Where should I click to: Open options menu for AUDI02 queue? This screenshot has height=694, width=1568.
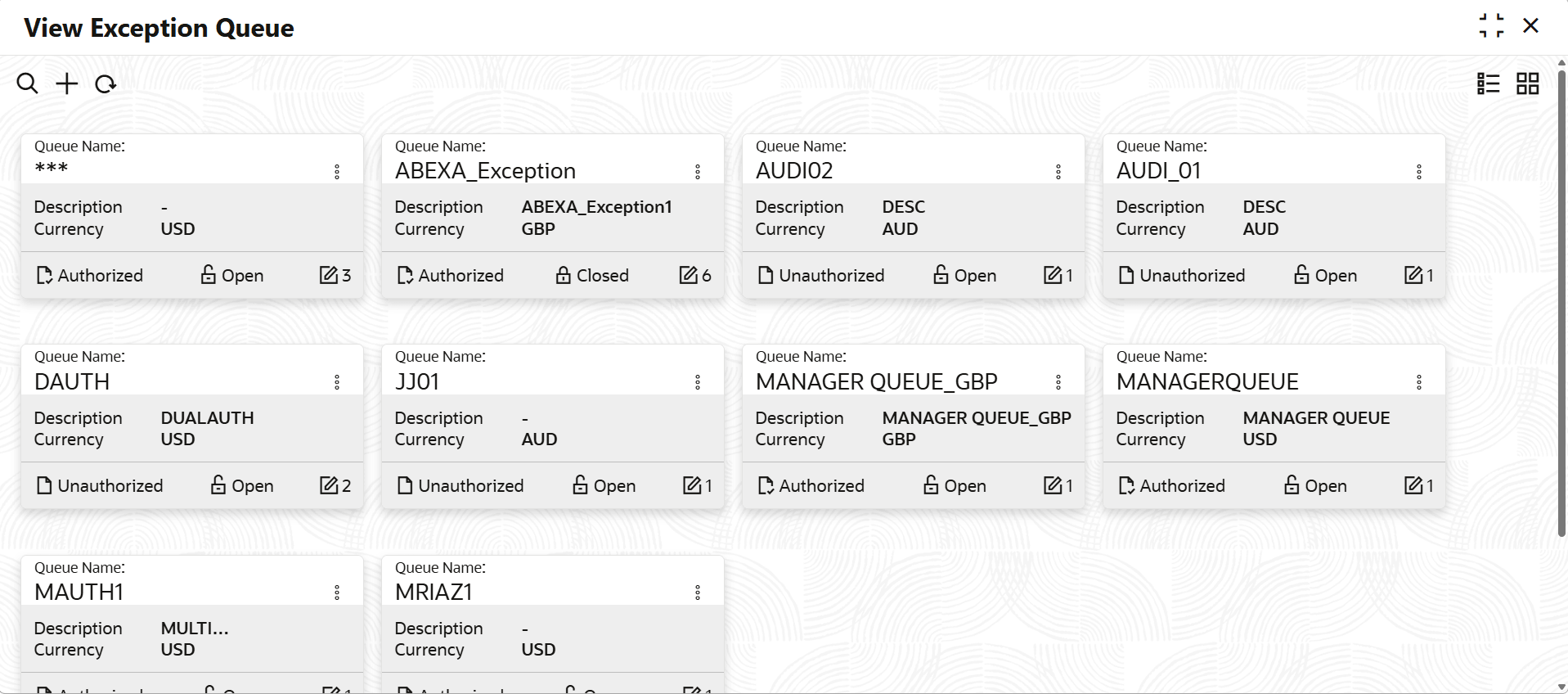click(x=1058, y=172)
